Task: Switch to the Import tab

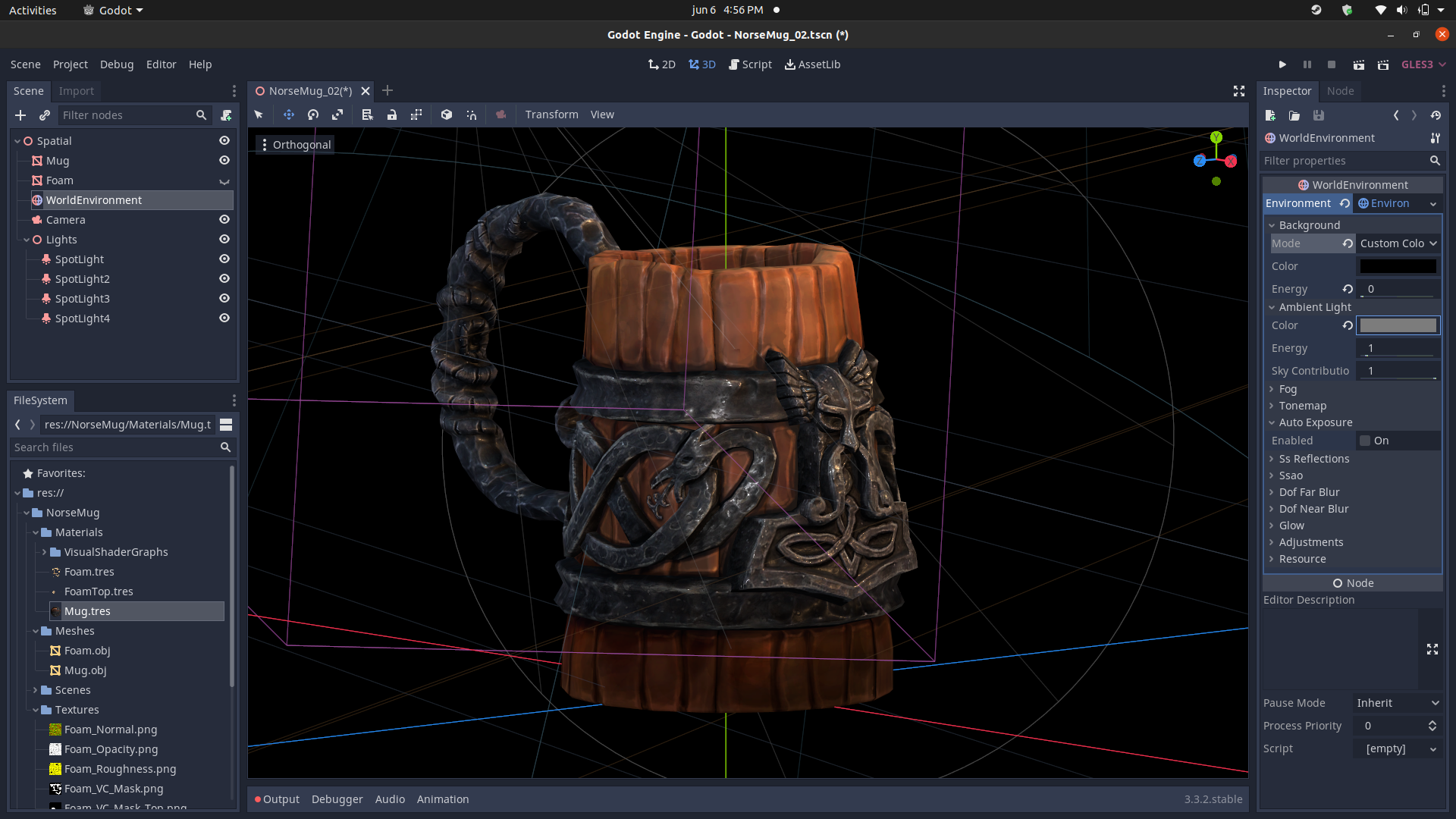Action: coord(76,91)
